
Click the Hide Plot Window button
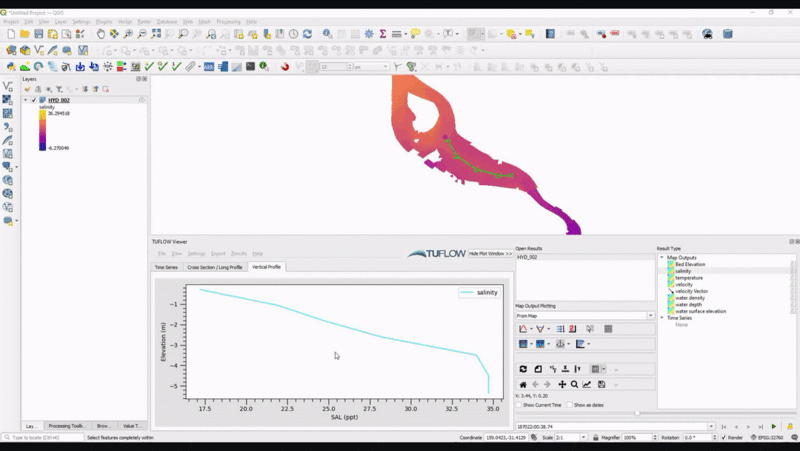tap(490, 254)
